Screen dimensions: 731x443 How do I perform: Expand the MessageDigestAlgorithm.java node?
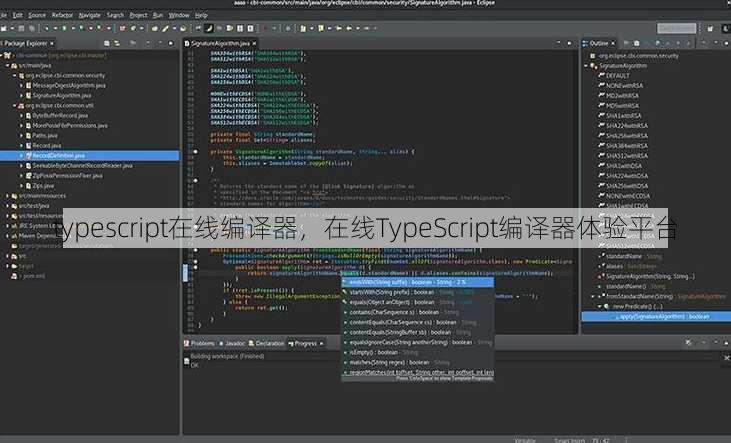(x=21, y=85)
